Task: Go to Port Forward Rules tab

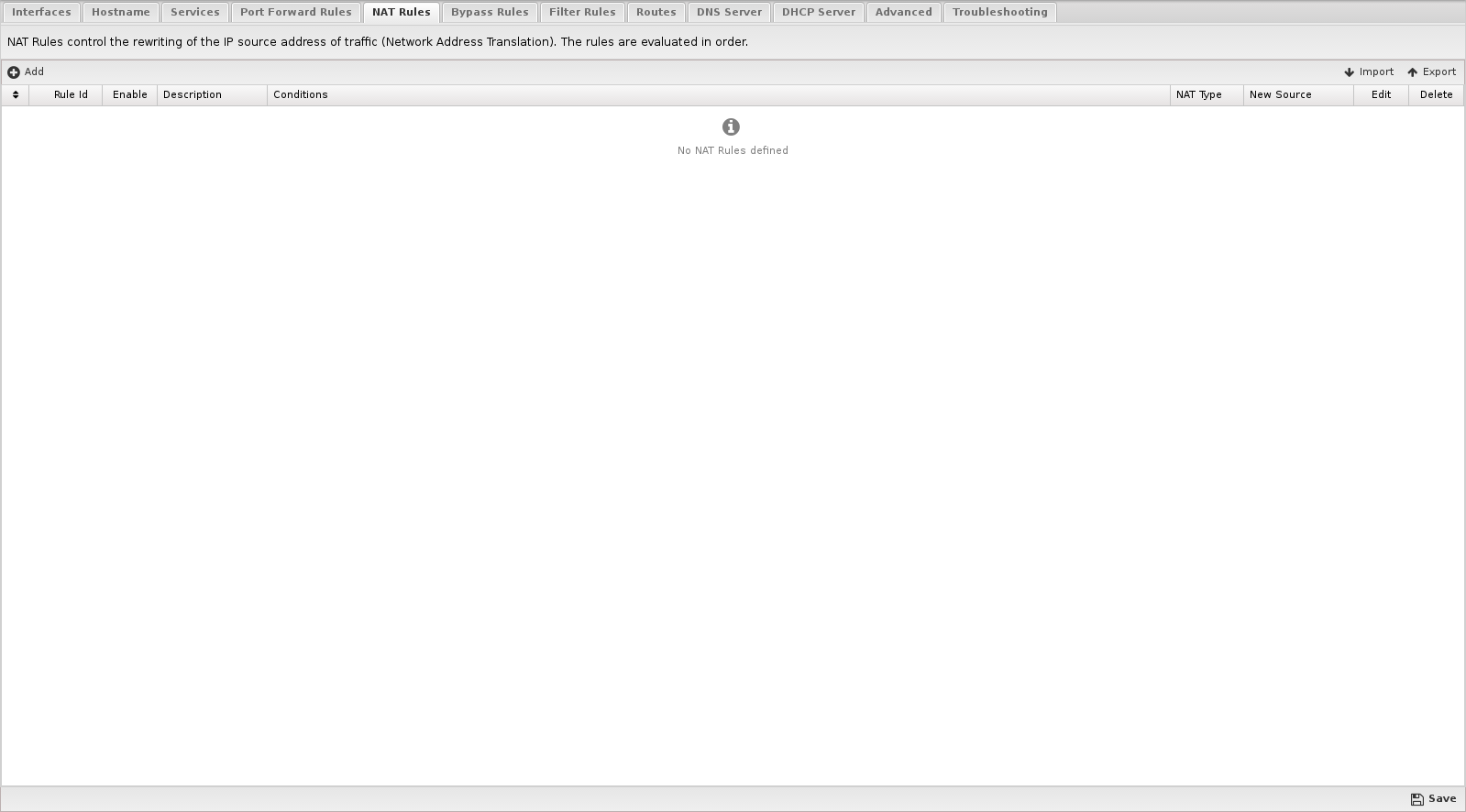Action: point(296,12)
